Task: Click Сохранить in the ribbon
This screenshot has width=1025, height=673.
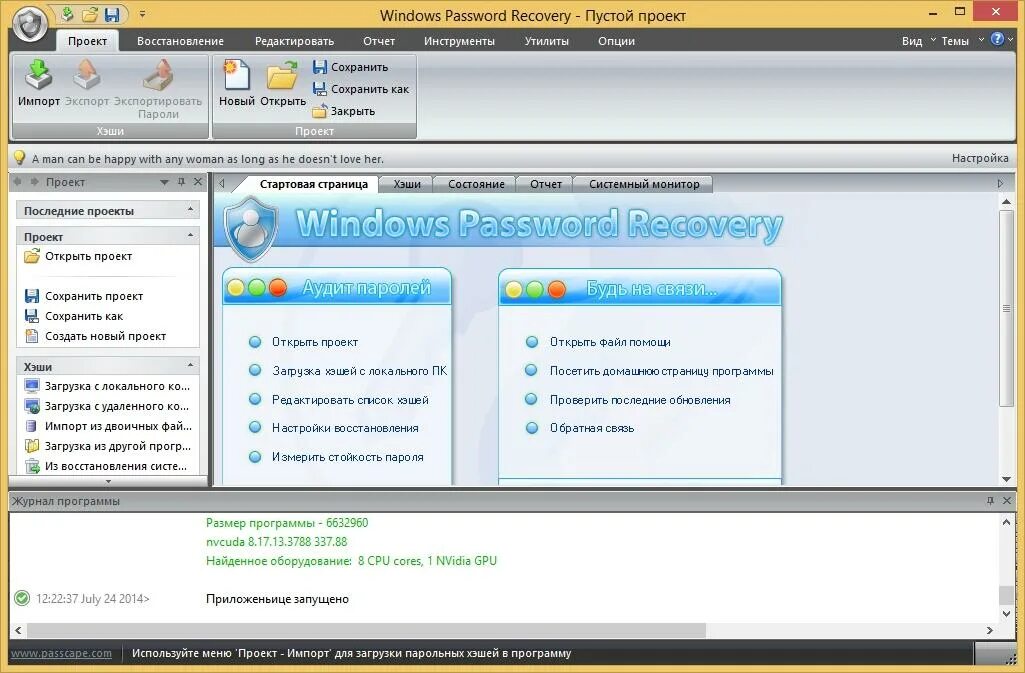Action: tap(351, 67)
